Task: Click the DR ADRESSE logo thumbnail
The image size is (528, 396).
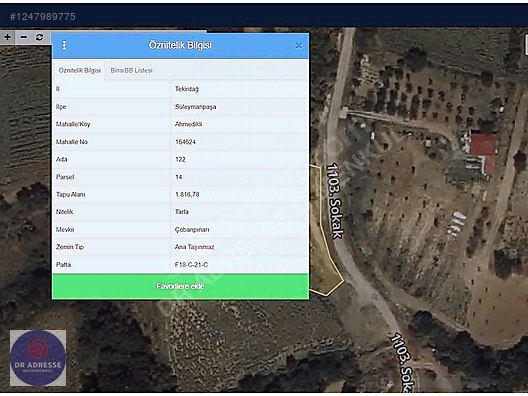Action: 38,358
